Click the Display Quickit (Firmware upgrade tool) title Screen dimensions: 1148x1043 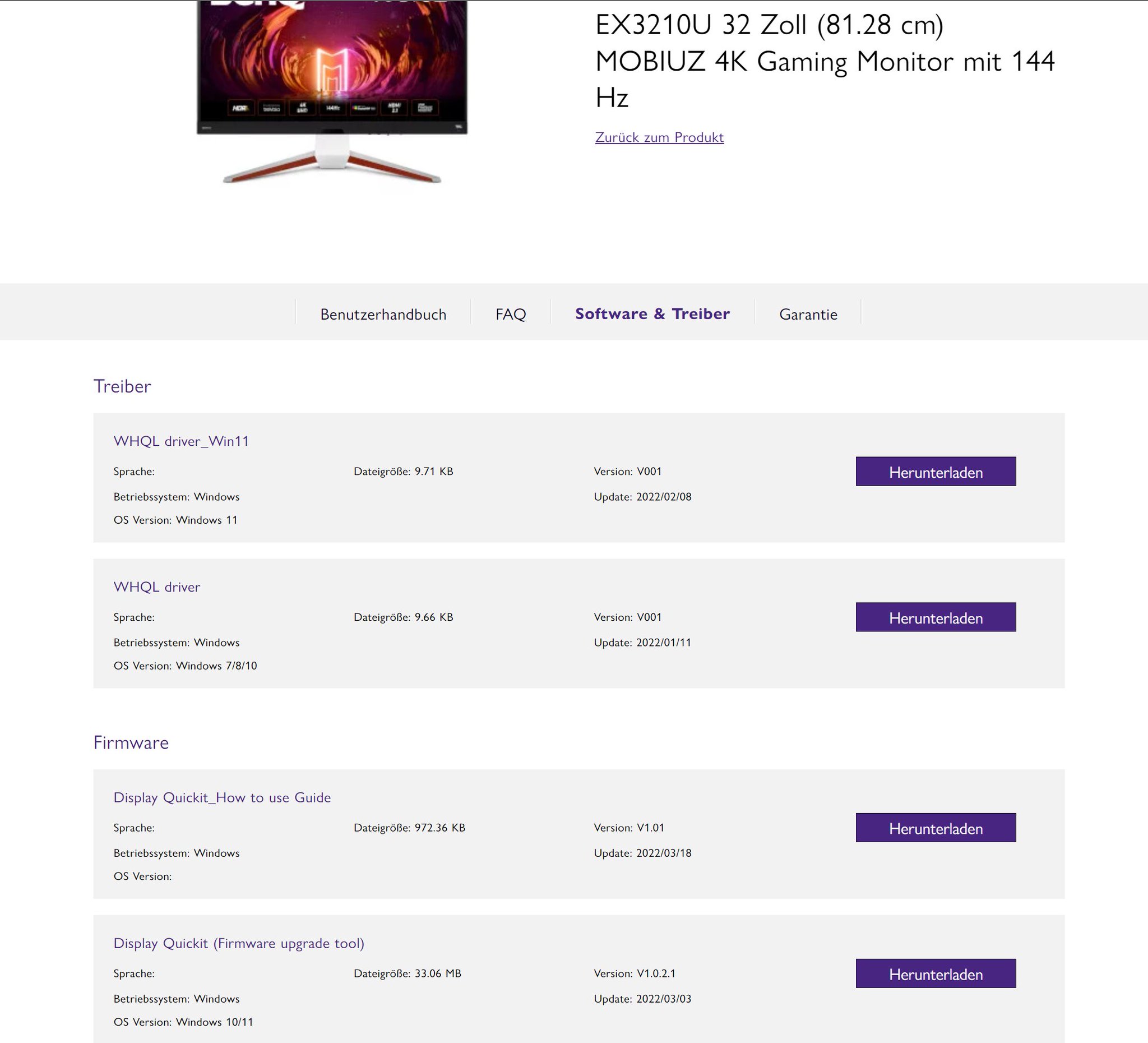239,943
